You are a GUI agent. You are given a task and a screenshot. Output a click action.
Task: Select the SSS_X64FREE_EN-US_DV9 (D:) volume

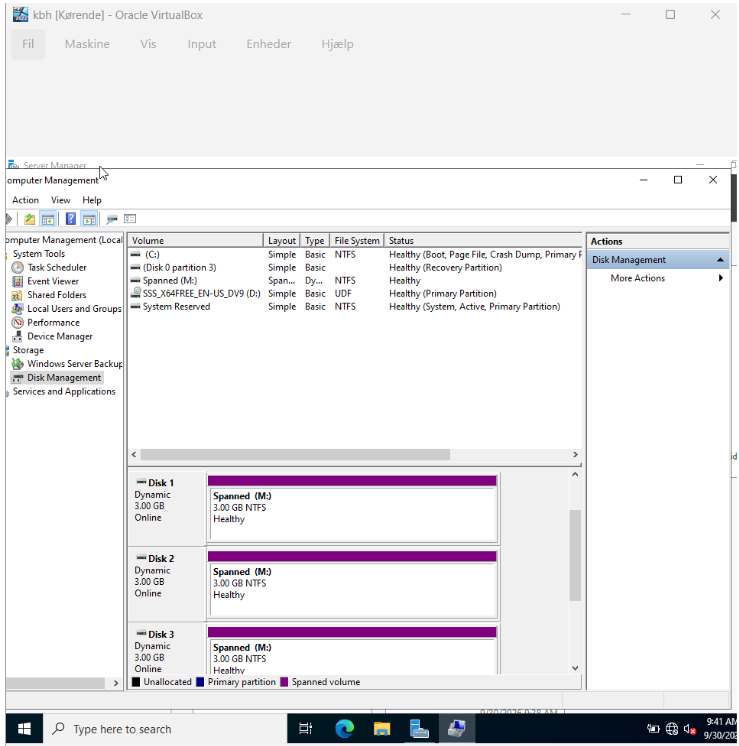(355, 294)
